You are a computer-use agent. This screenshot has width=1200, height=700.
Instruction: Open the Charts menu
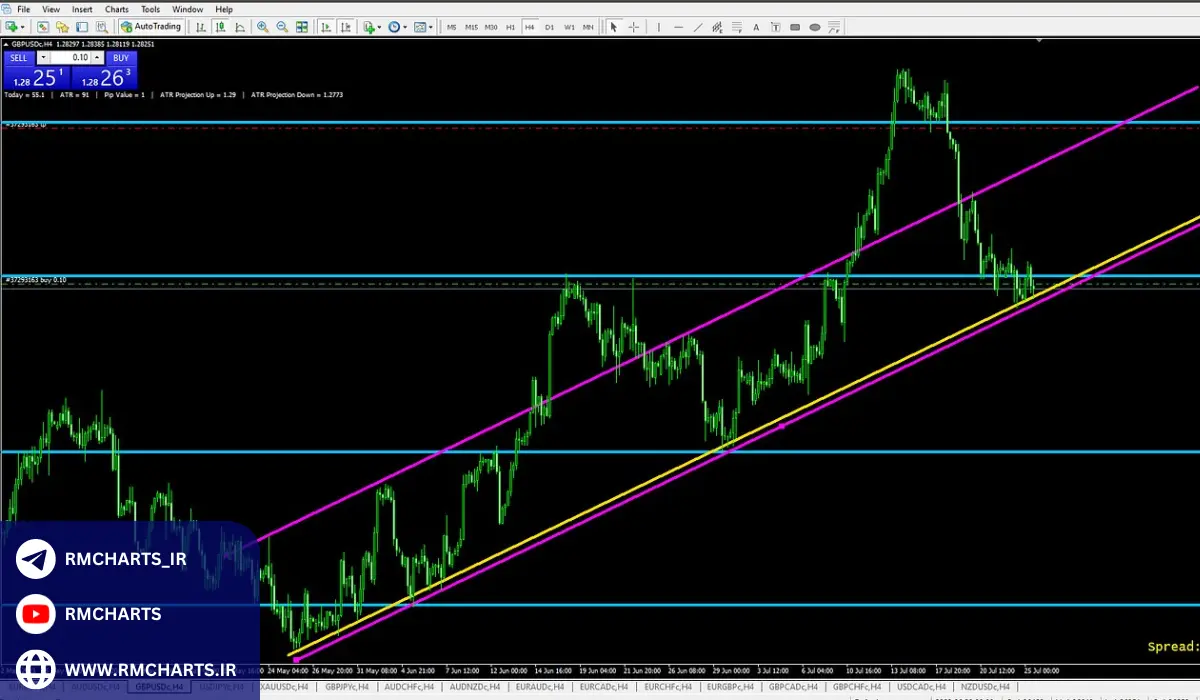pos(116,9)
